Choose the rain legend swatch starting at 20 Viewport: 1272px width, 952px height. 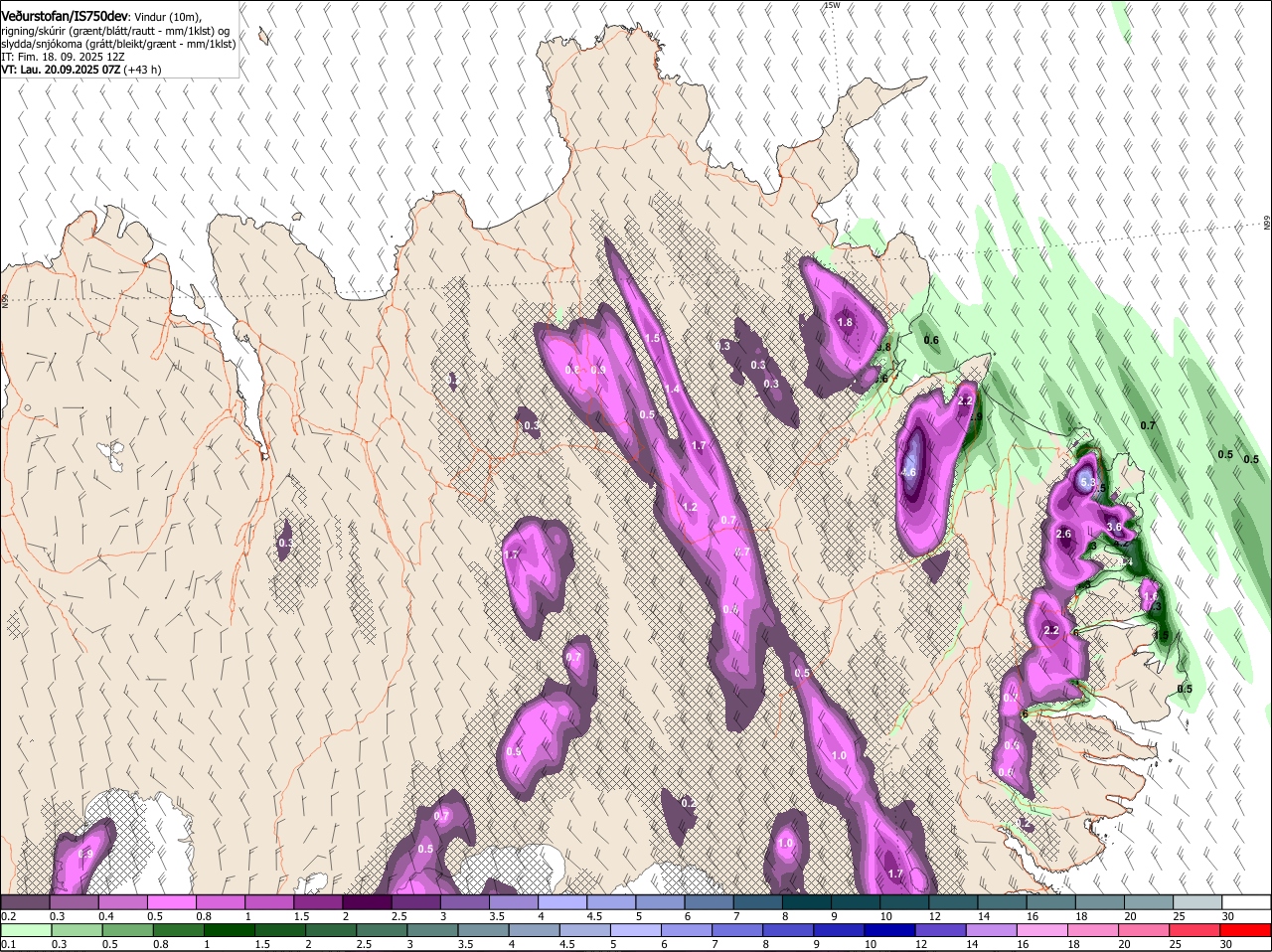click(1145, 929)
